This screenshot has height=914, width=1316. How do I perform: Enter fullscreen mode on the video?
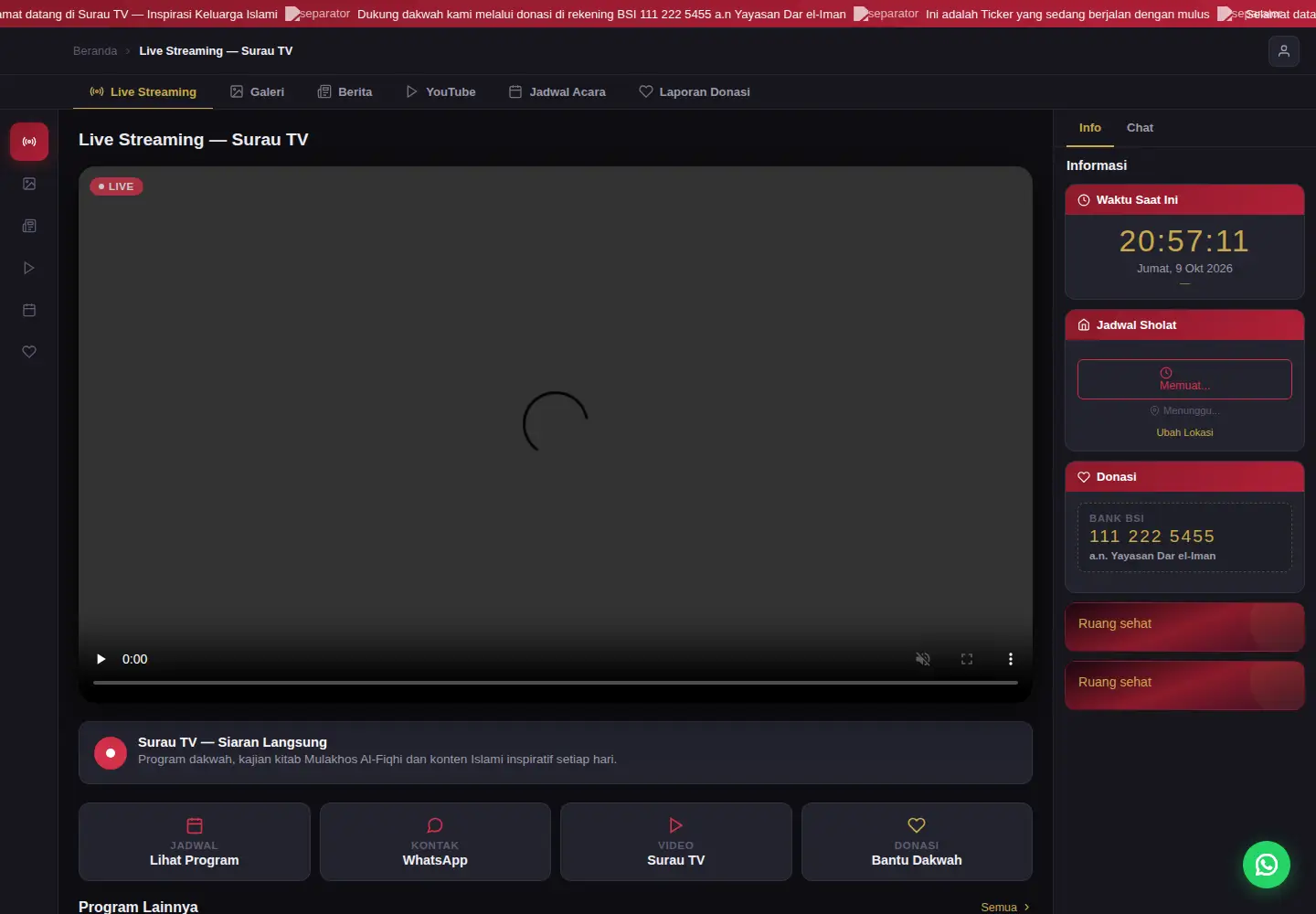point(967,659)
